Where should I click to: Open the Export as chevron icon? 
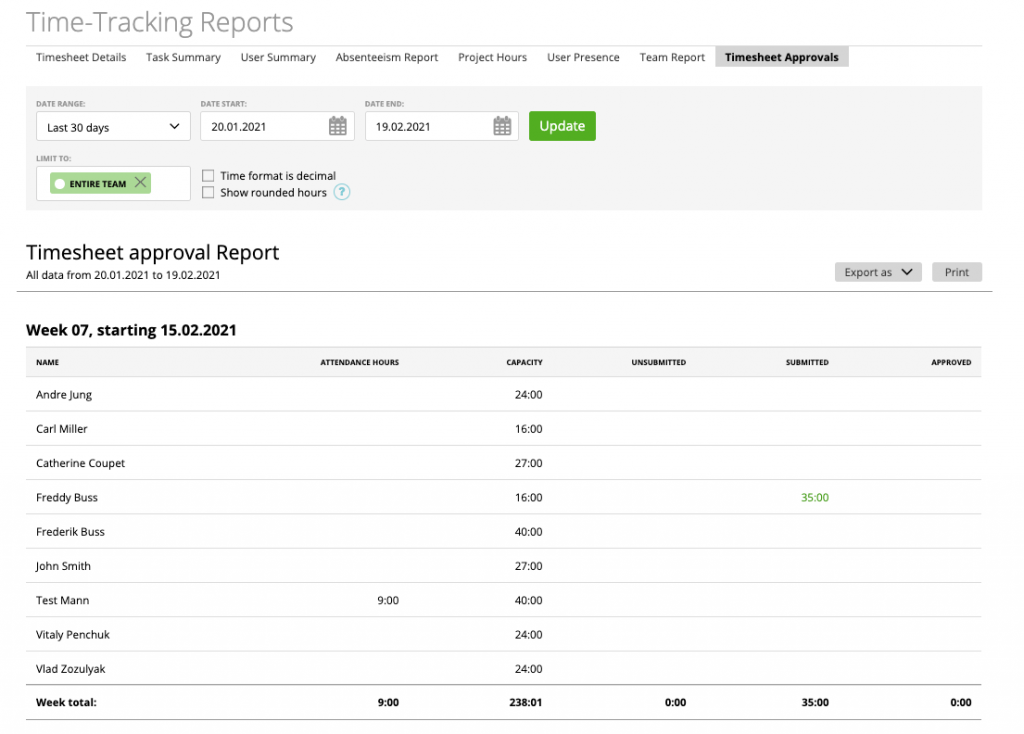[909, 271]
